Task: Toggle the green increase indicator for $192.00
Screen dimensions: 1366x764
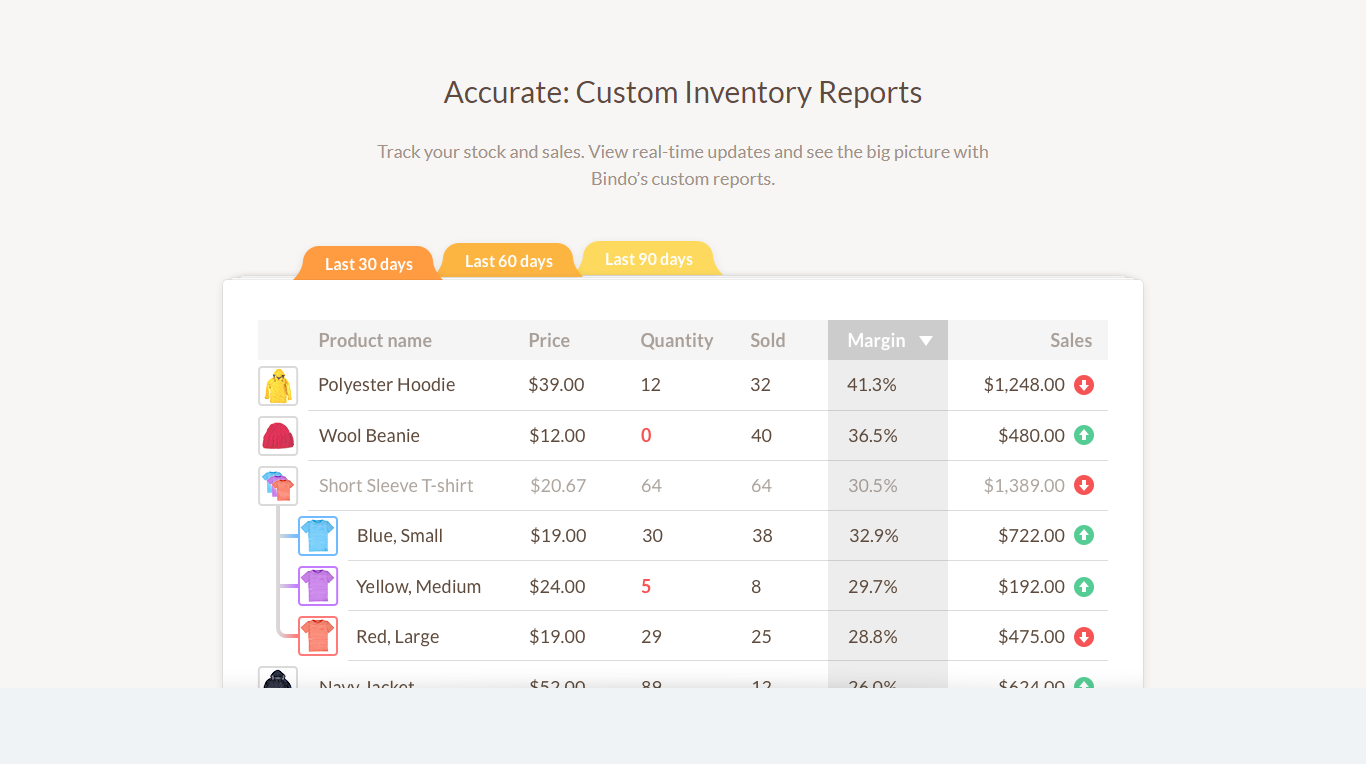Action: coord(1084,586)
